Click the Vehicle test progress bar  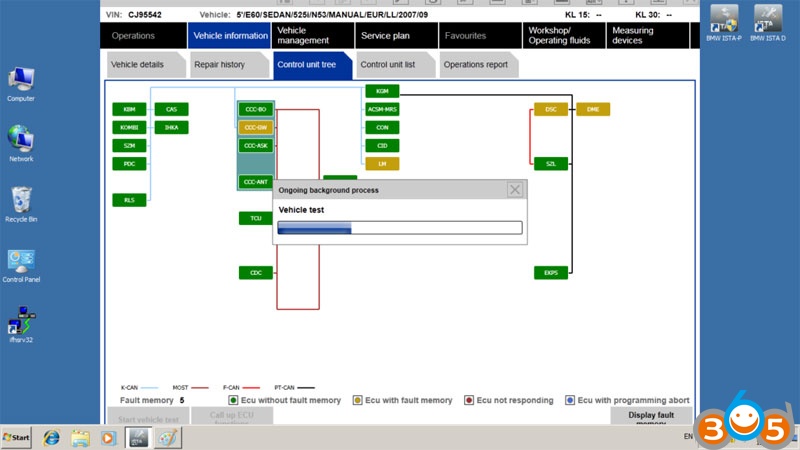399,228
